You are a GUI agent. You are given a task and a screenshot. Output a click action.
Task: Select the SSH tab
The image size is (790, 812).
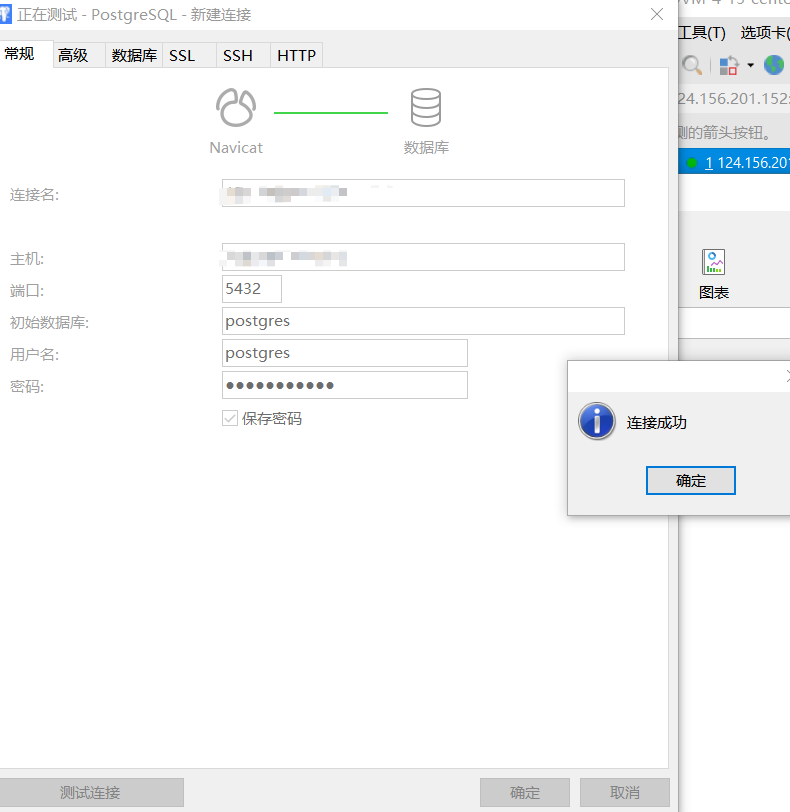point(243,55)
